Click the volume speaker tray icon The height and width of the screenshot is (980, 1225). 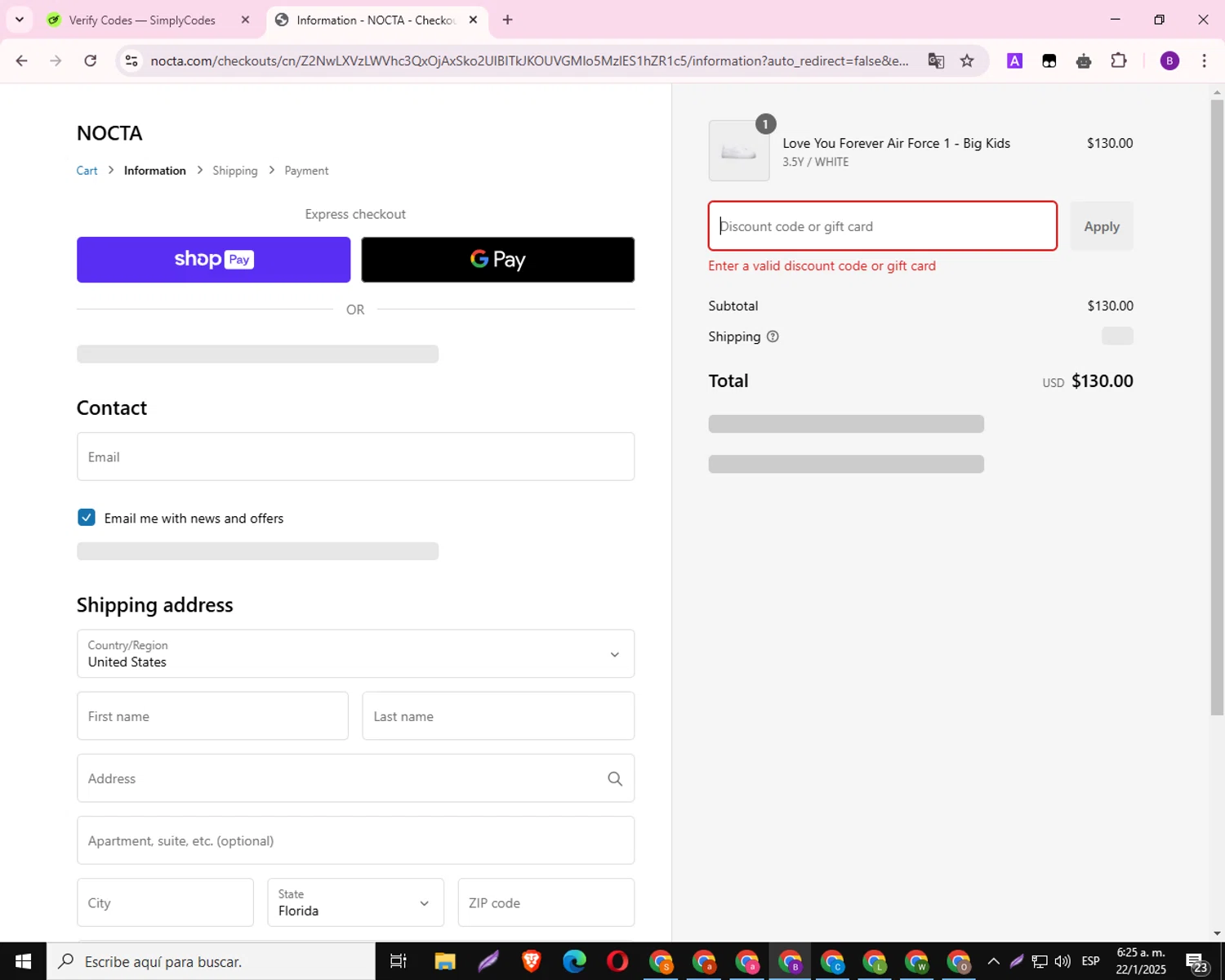1062,961
